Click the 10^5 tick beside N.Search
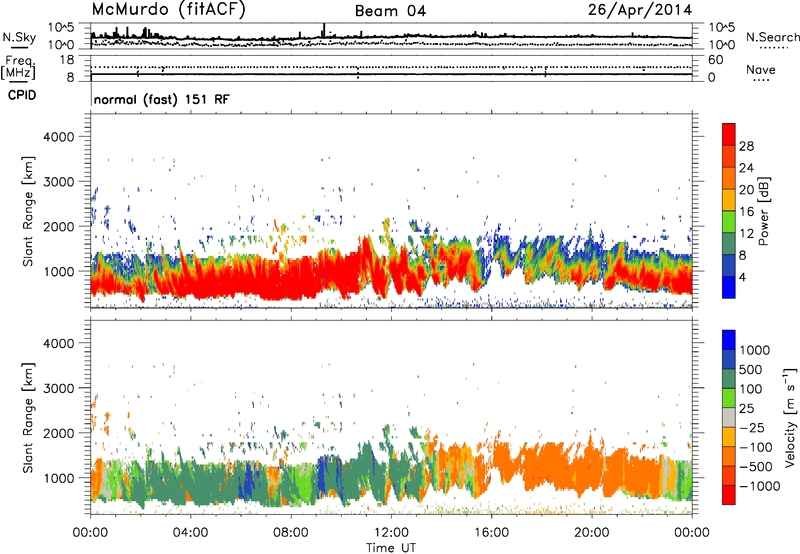The width and height of the screenshot is (800, 554). pos(721,27)
